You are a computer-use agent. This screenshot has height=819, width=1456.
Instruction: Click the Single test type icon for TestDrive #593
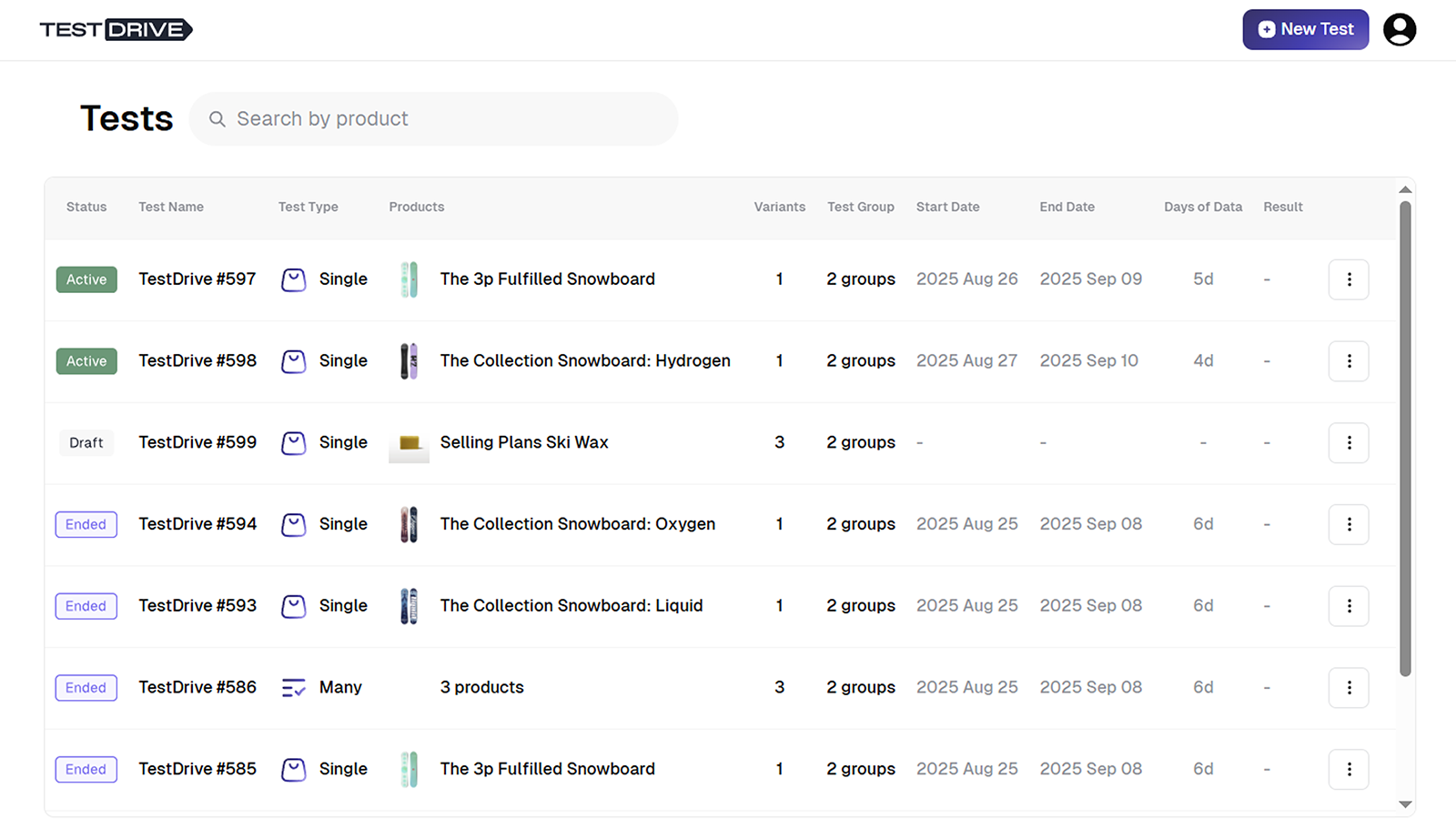pos(293,606)
